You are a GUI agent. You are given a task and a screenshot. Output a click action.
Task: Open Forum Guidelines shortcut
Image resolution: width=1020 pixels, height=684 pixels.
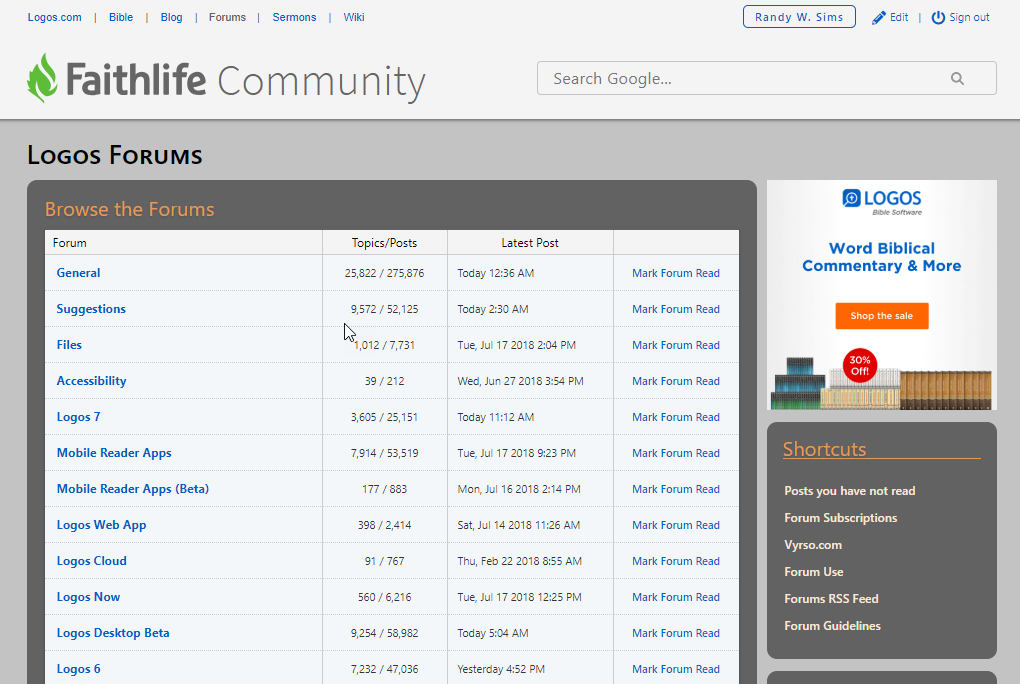coord(832,626)
